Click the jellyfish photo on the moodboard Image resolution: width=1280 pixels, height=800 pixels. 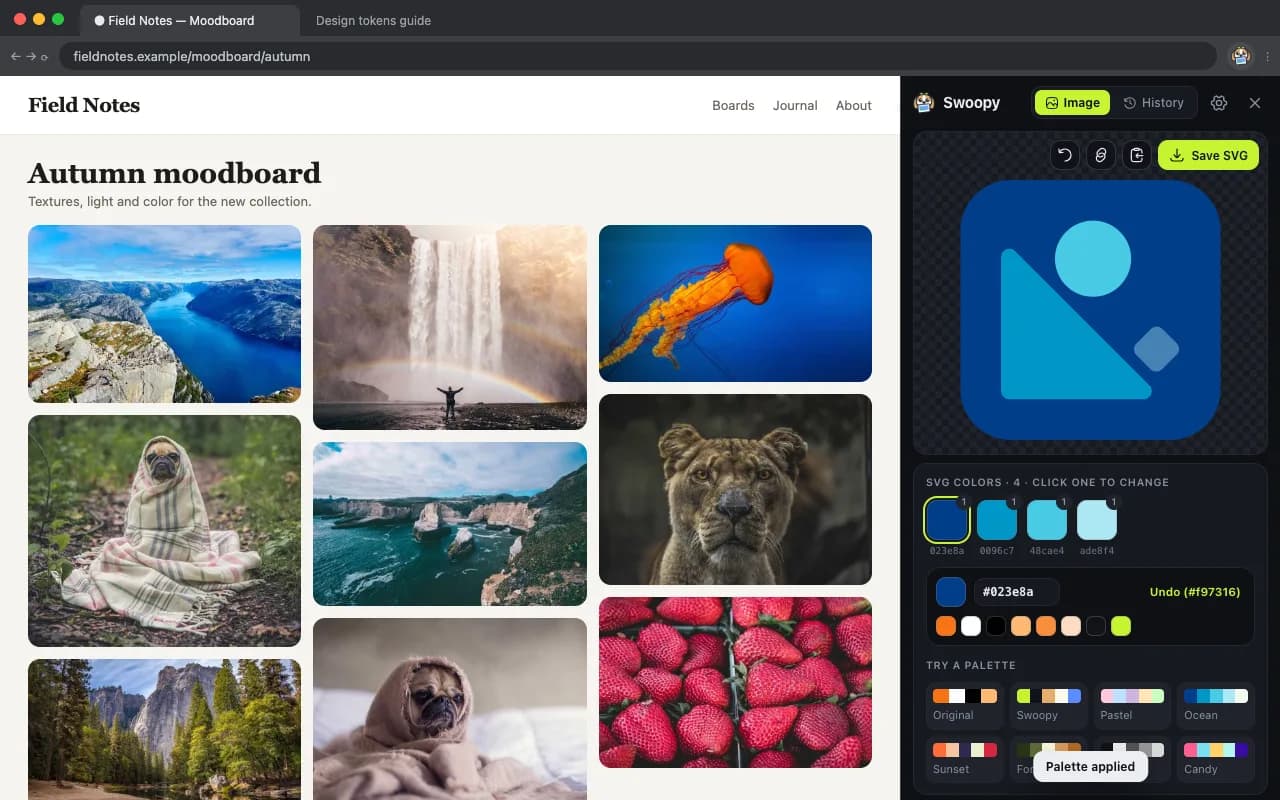point(735,303)
